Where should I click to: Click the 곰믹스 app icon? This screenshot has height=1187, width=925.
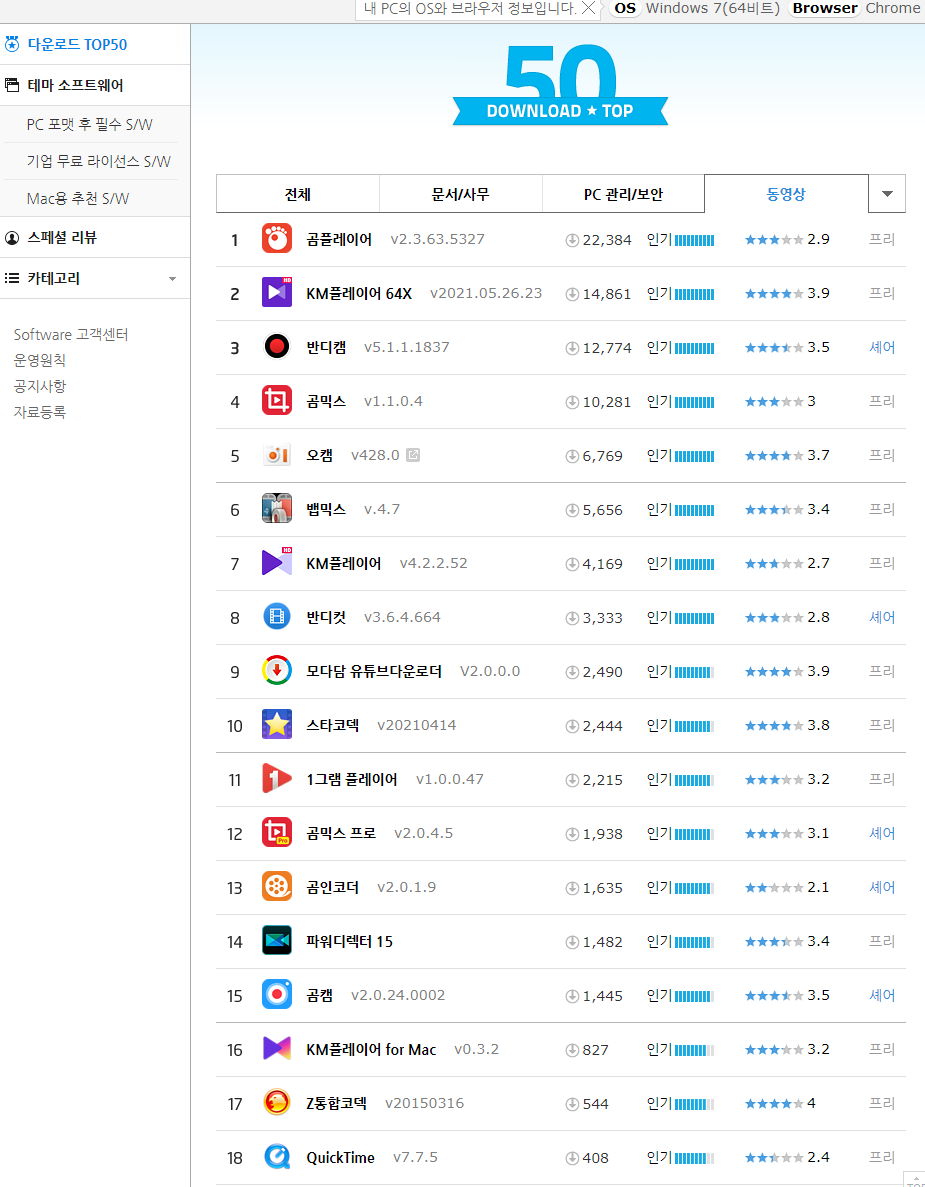(276, 400)
